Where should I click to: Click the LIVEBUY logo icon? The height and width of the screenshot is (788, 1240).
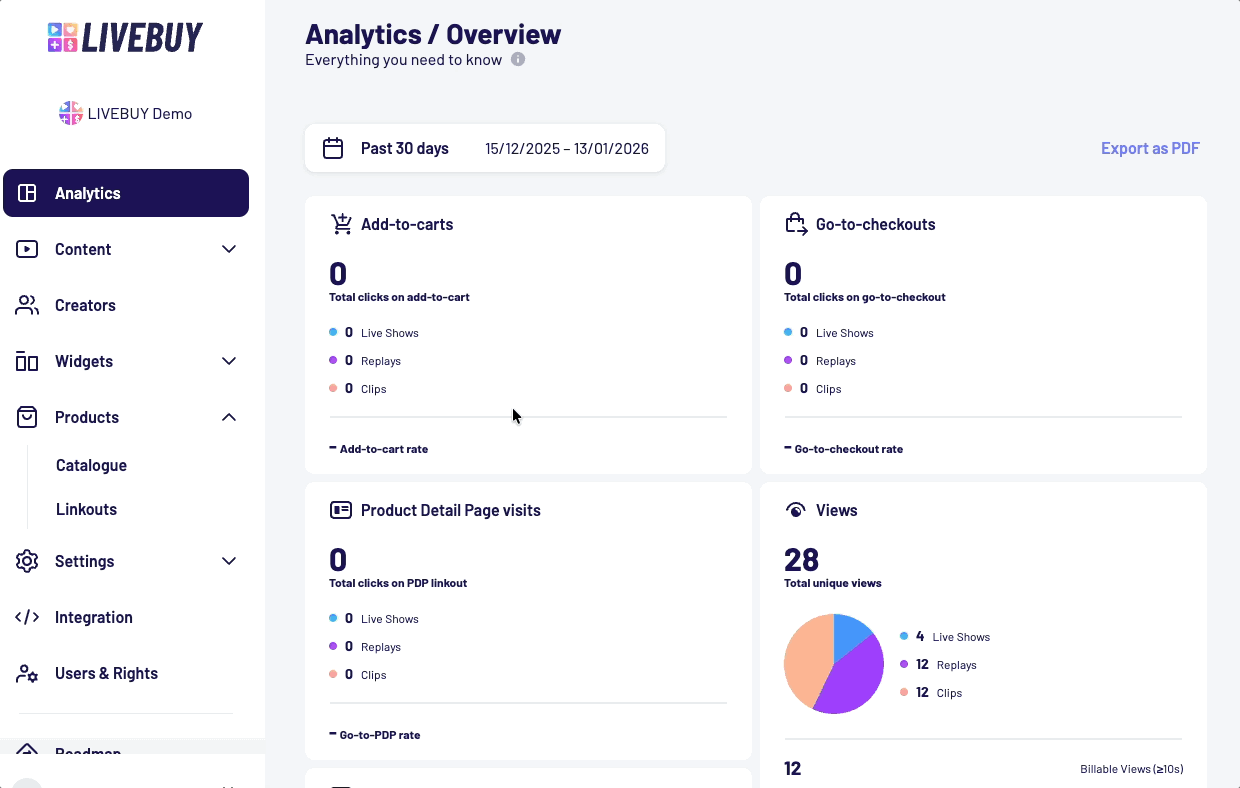click(x=63, y=38)
